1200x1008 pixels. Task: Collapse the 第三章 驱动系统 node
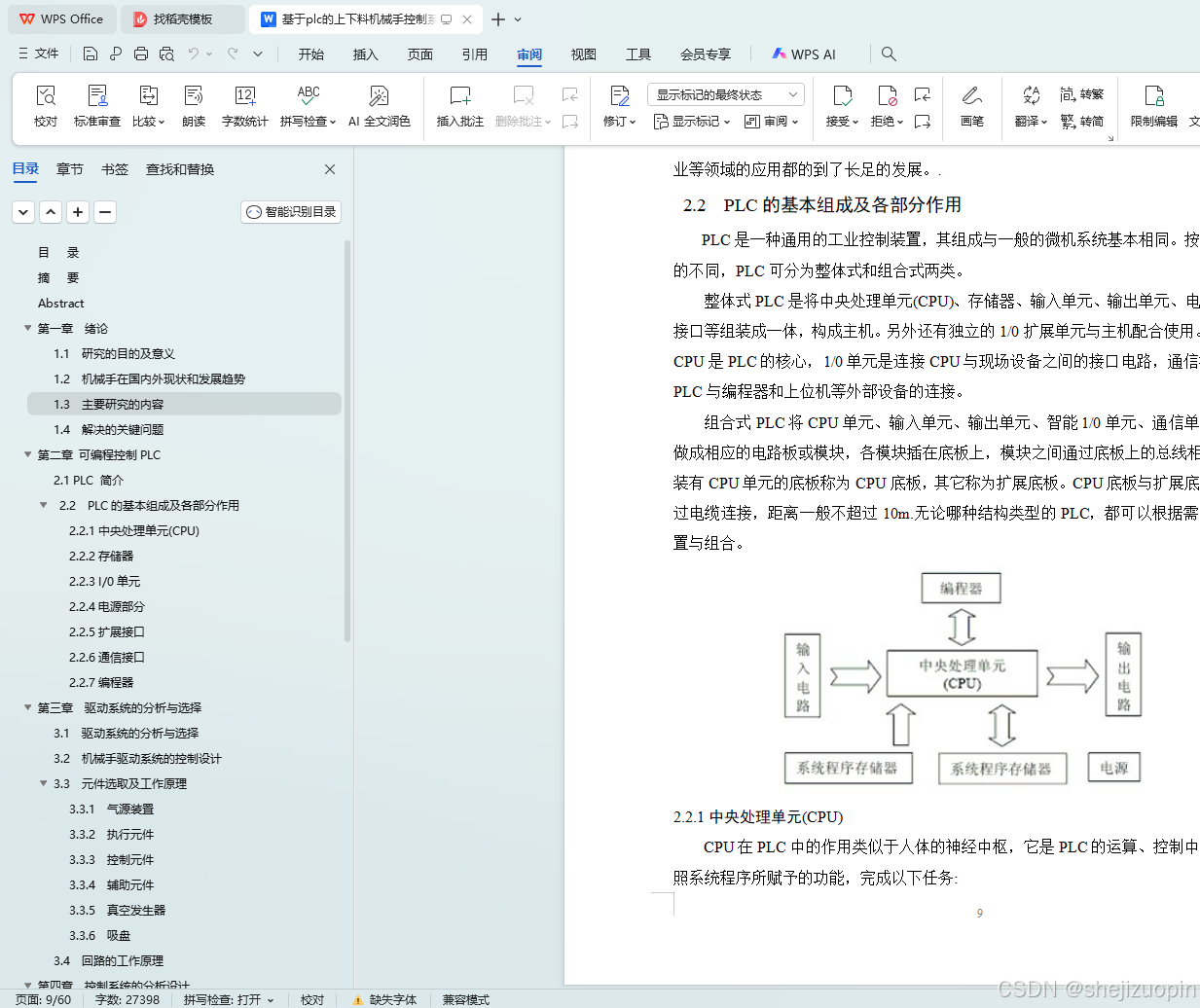28,707
